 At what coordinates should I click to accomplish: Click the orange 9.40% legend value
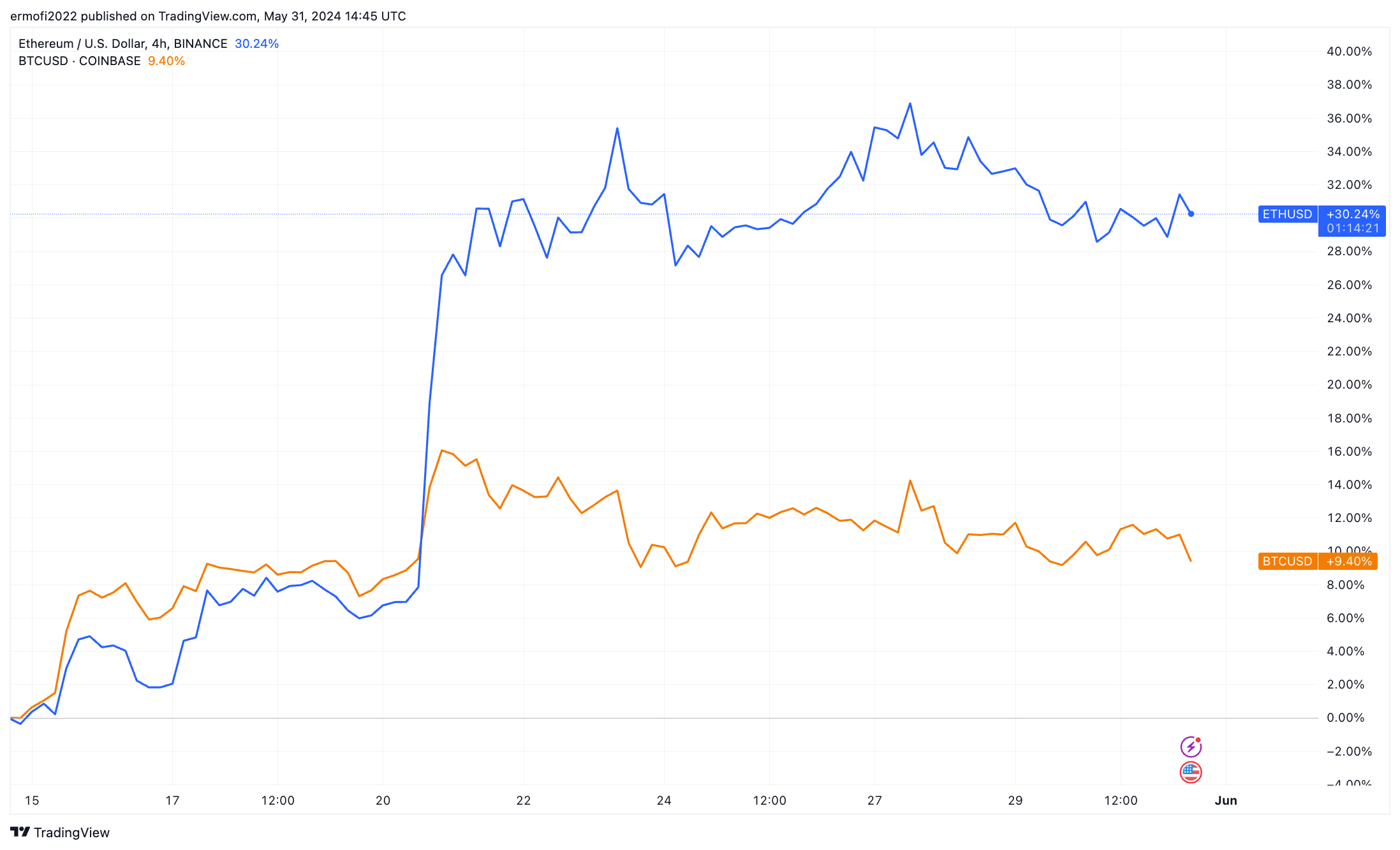166,61
